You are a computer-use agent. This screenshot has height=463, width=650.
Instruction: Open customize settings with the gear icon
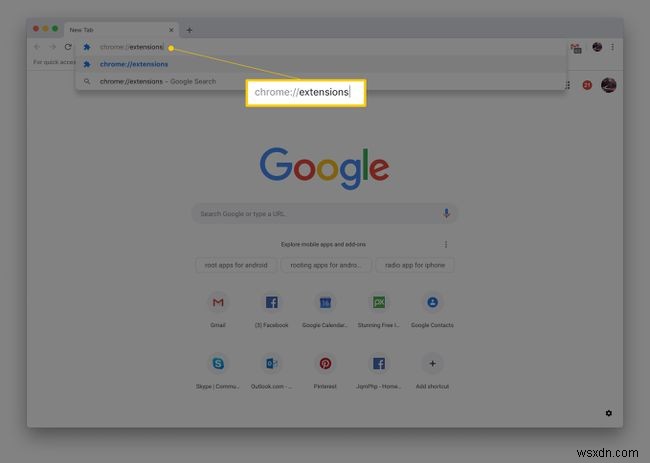609,413
